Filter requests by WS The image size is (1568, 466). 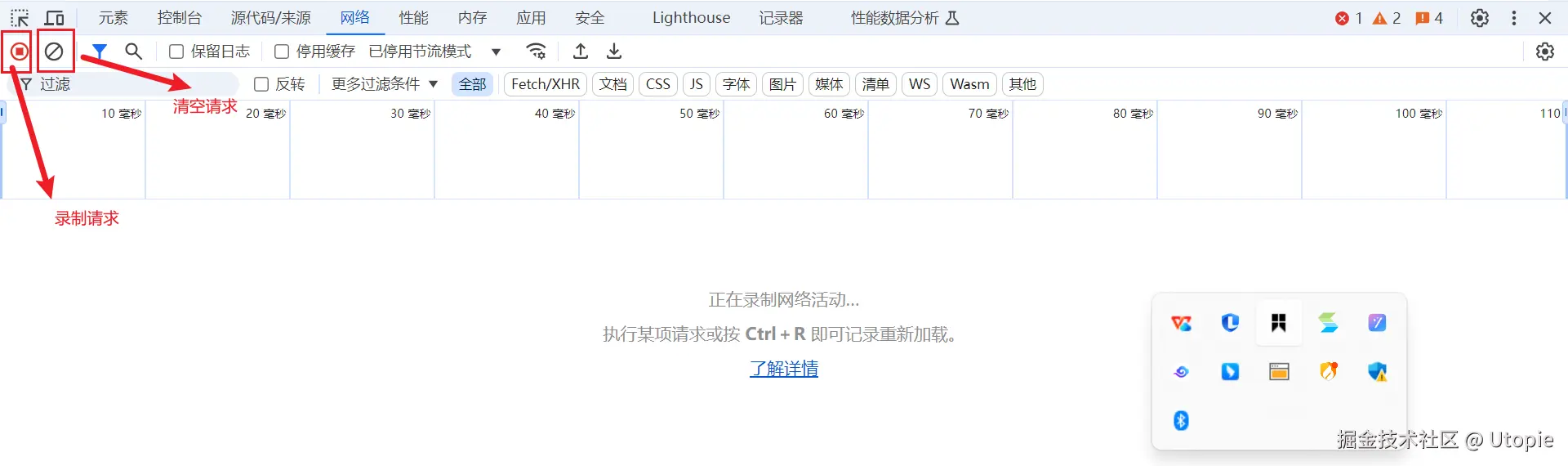pyautogui.click(x=920, y=84)
